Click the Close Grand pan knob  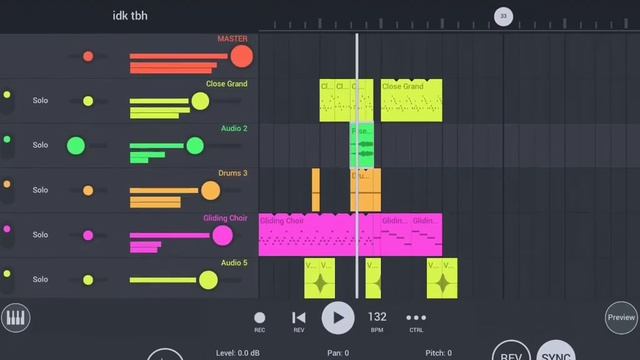pos(88,101)
